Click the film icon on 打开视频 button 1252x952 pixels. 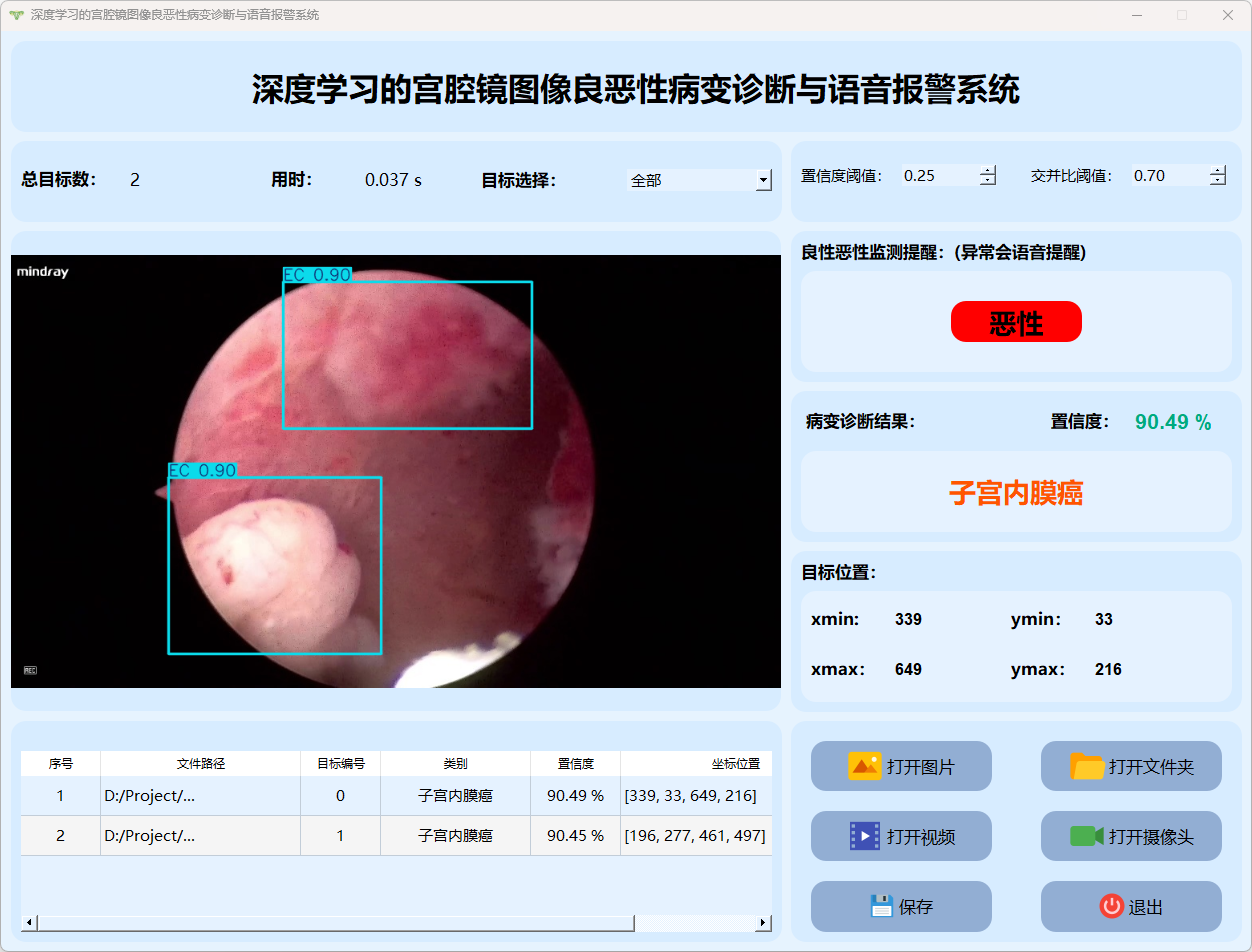click(x=864, y=836)
